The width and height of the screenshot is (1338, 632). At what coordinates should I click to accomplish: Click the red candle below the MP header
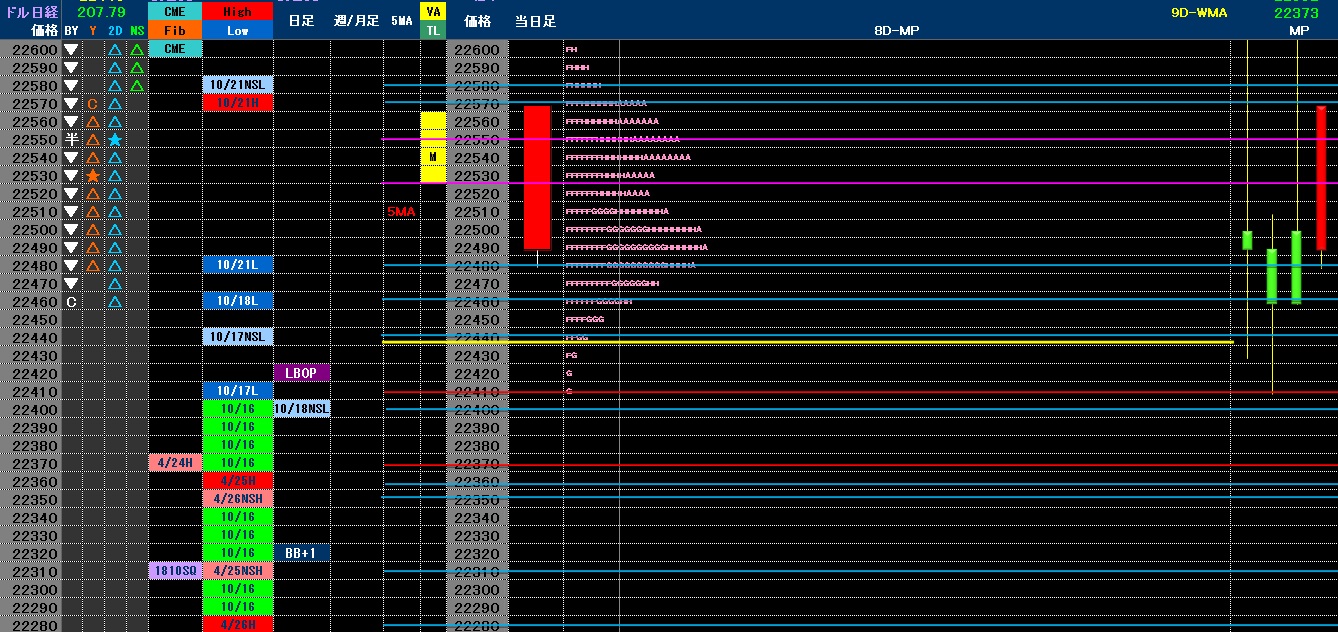click(1321, 178)
